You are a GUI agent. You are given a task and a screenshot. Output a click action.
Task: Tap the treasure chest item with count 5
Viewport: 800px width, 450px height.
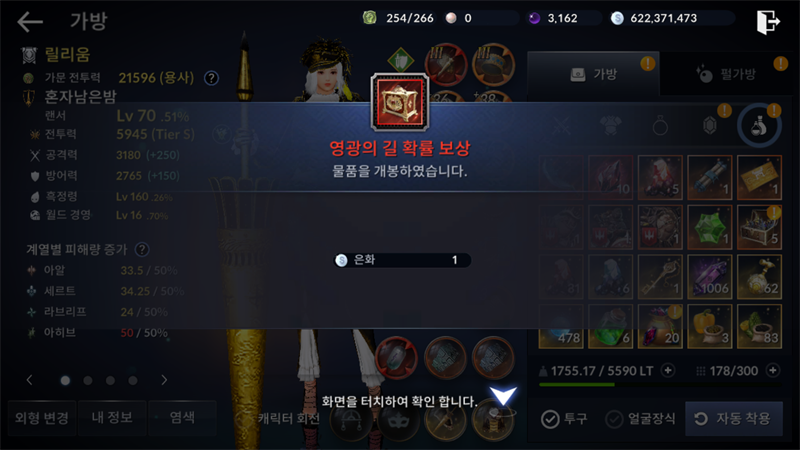(759, 227)
